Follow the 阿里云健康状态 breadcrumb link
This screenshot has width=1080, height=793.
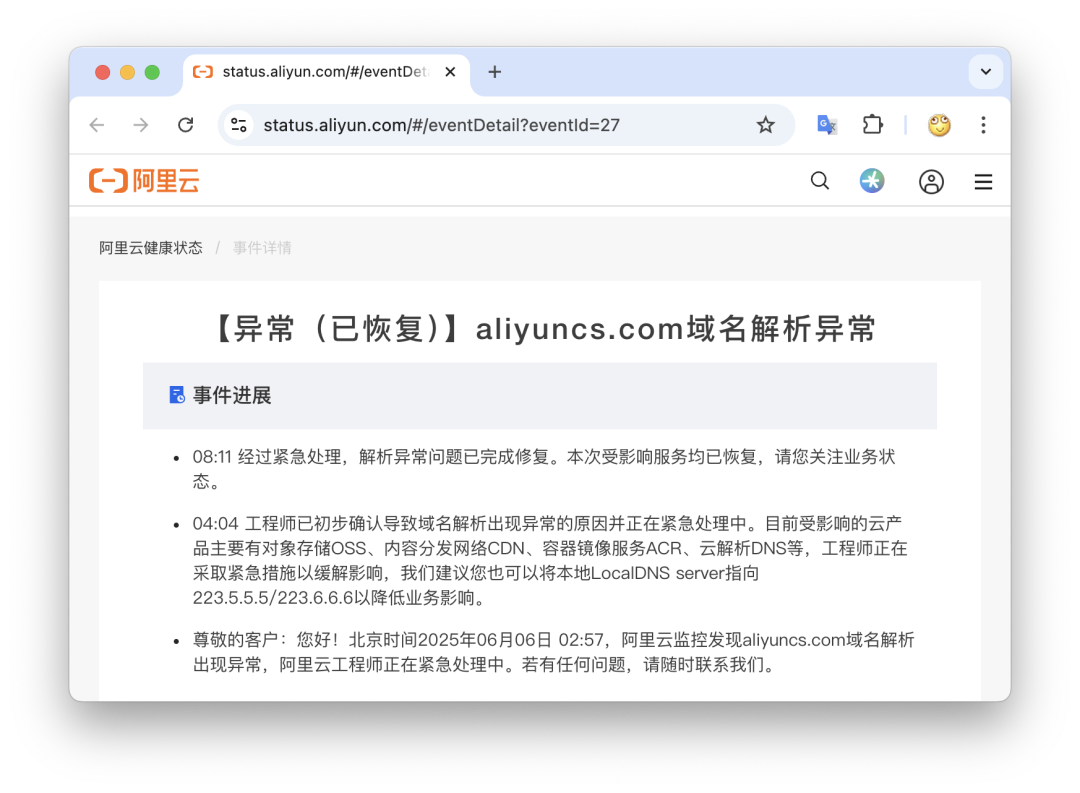point(151,247)
